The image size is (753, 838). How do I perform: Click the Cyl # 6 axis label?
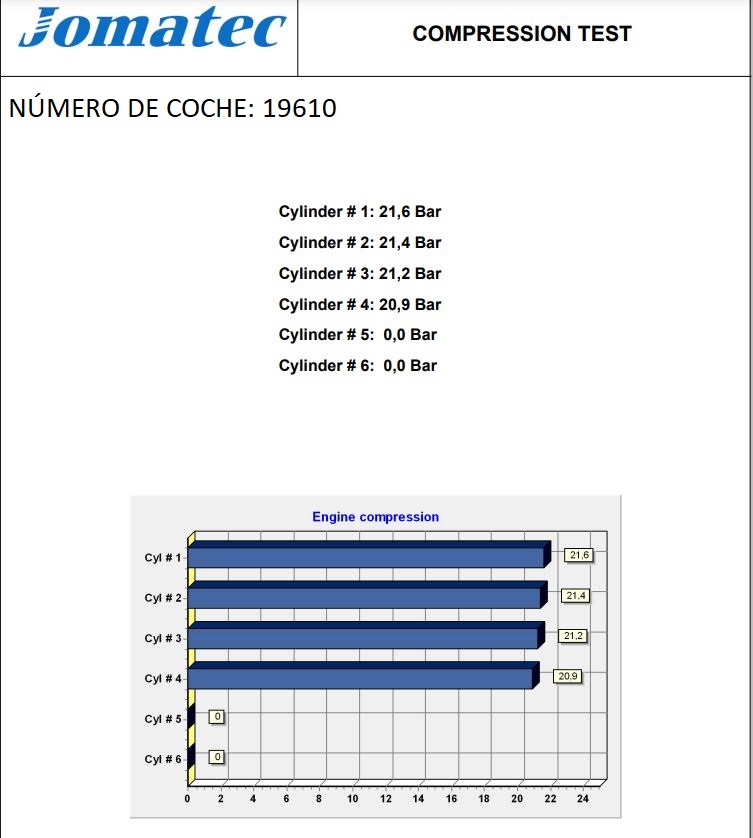[x=163, y=759]
